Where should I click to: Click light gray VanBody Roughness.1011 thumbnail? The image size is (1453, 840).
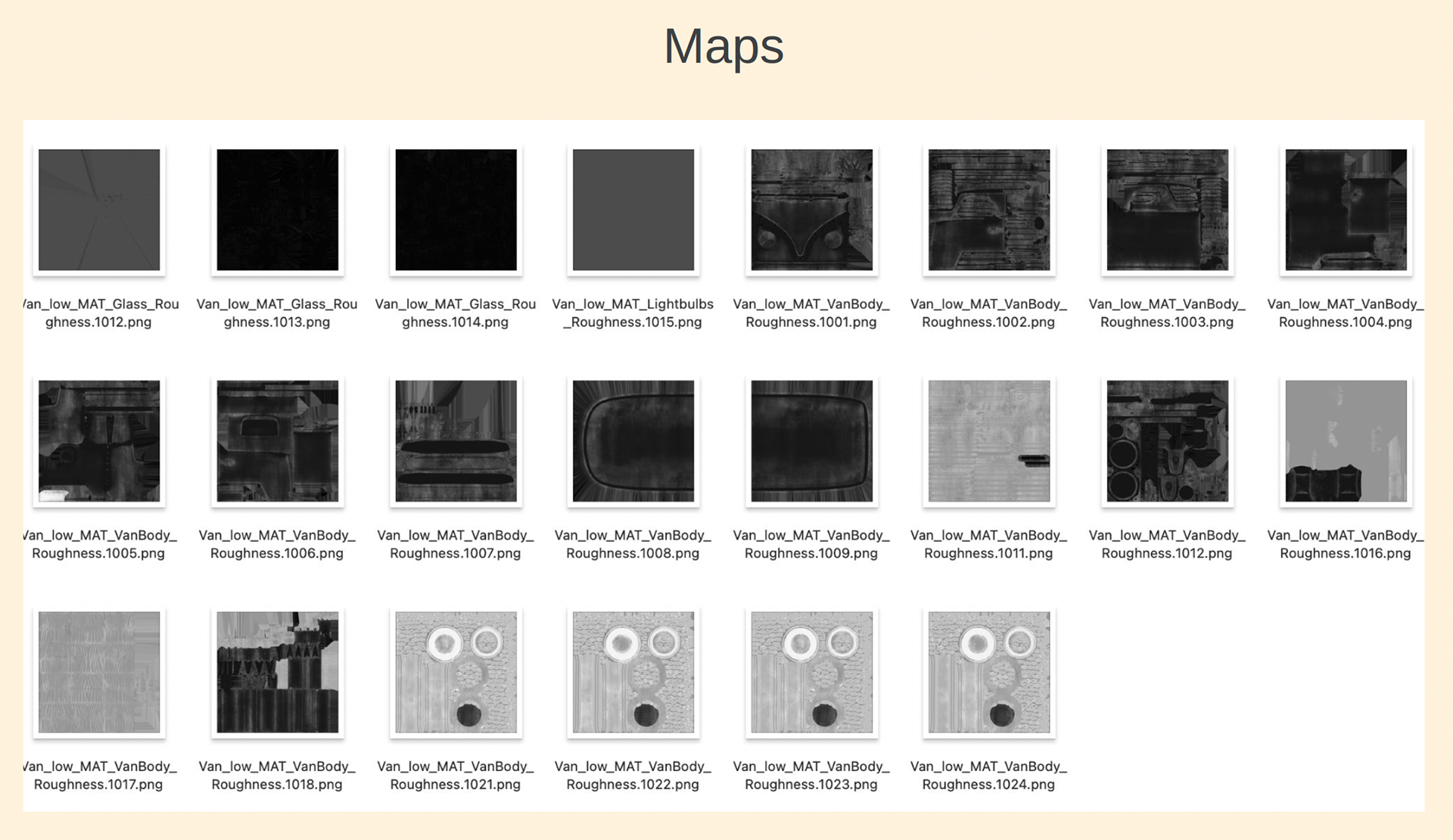tap(989, 440)
